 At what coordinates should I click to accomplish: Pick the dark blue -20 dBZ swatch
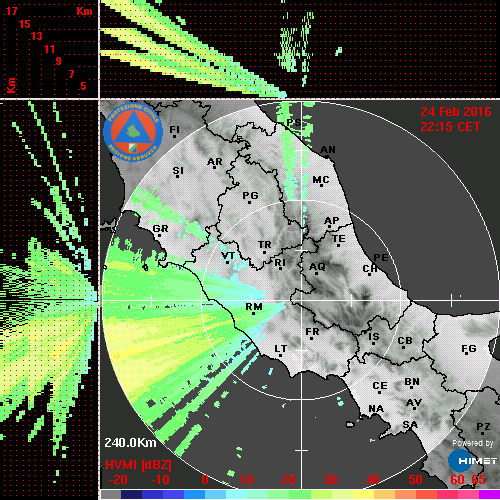tap(131, 494)
